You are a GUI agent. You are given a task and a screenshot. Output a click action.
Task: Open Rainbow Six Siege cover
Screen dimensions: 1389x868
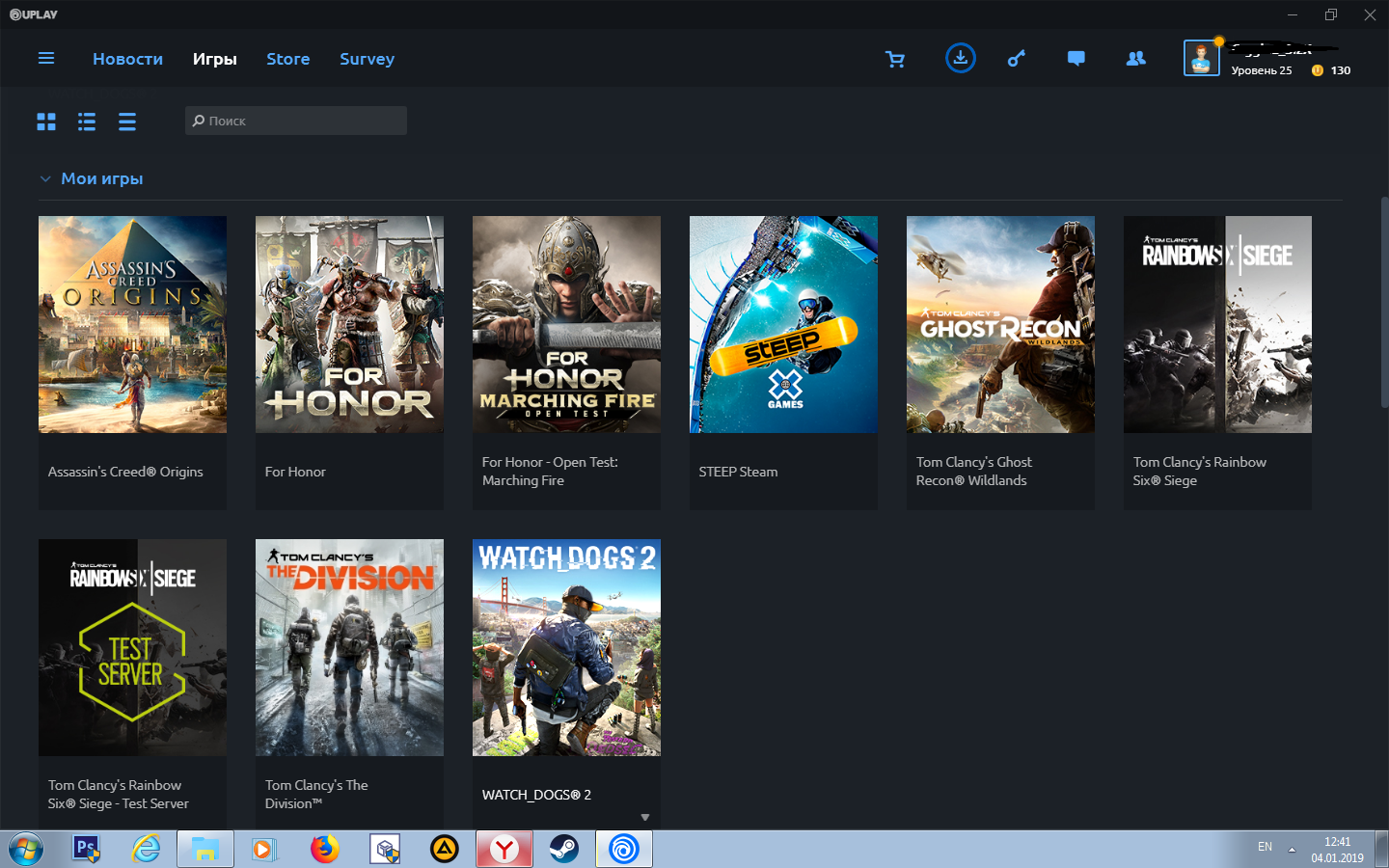[1217, 324]
